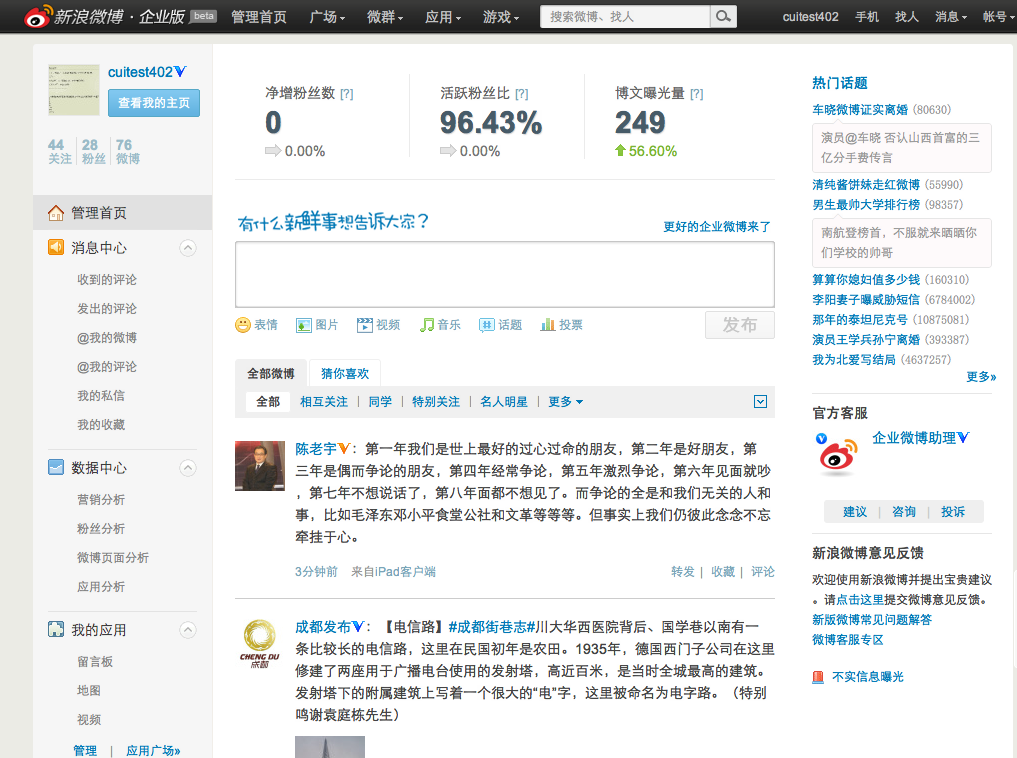This screenshot has width=1017, height=758.
Task: Open hot topic 那年的泰坦尼克号
Action: [x=860, y=320]
